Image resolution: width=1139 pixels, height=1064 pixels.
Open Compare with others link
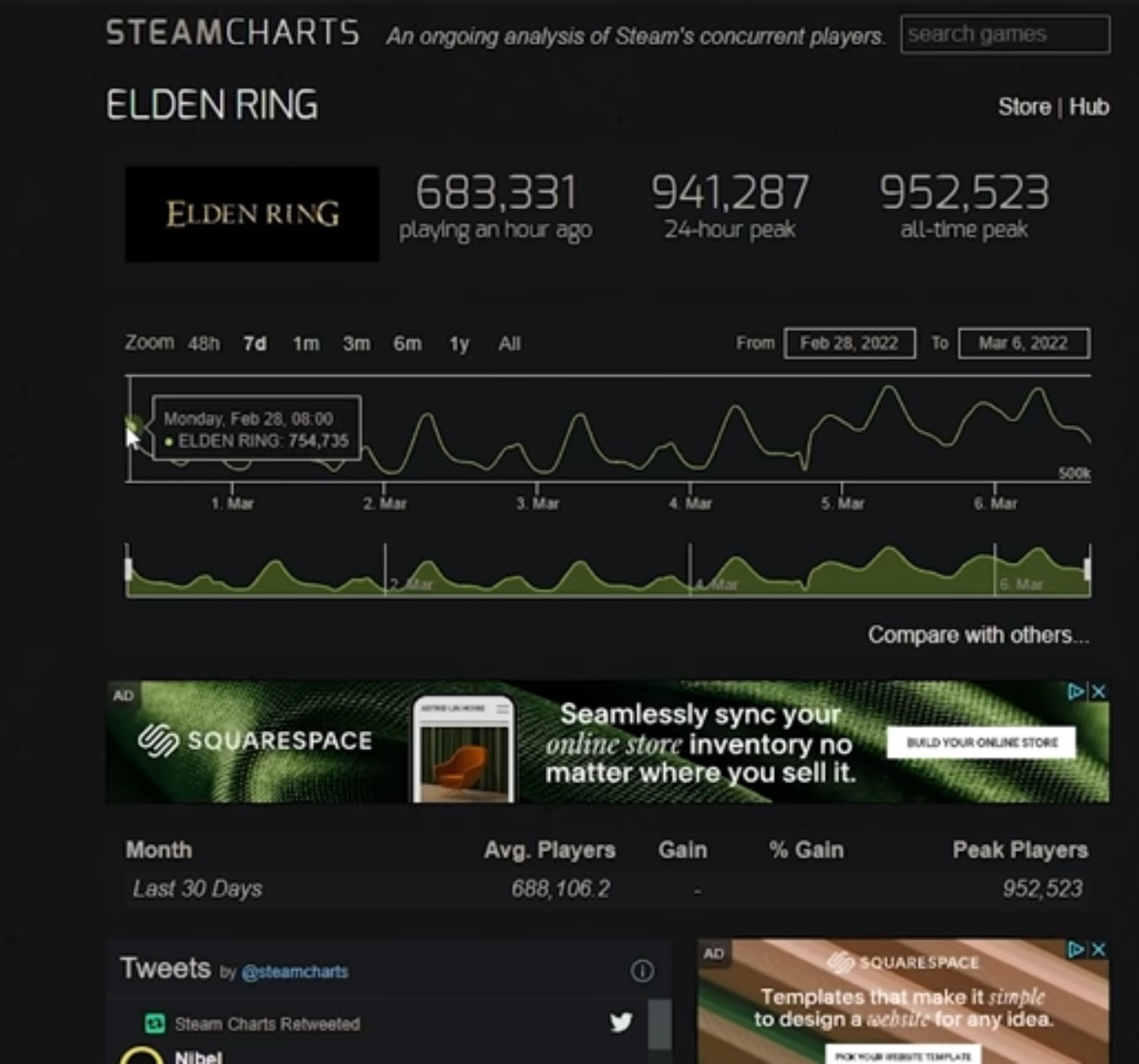(x=979, y=635)
